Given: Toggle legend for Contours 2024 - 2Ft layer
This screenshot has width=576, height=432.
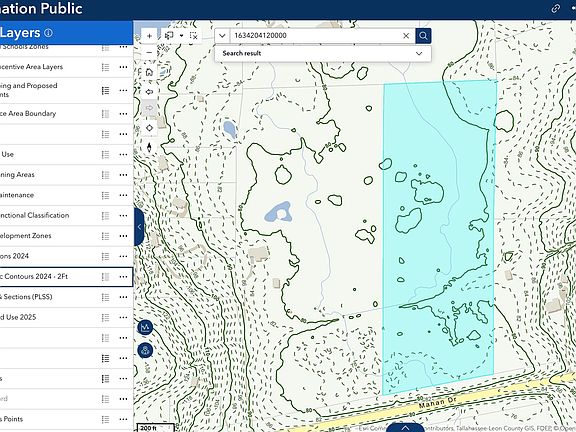Looking at the screenshot, I should point(105,277).
